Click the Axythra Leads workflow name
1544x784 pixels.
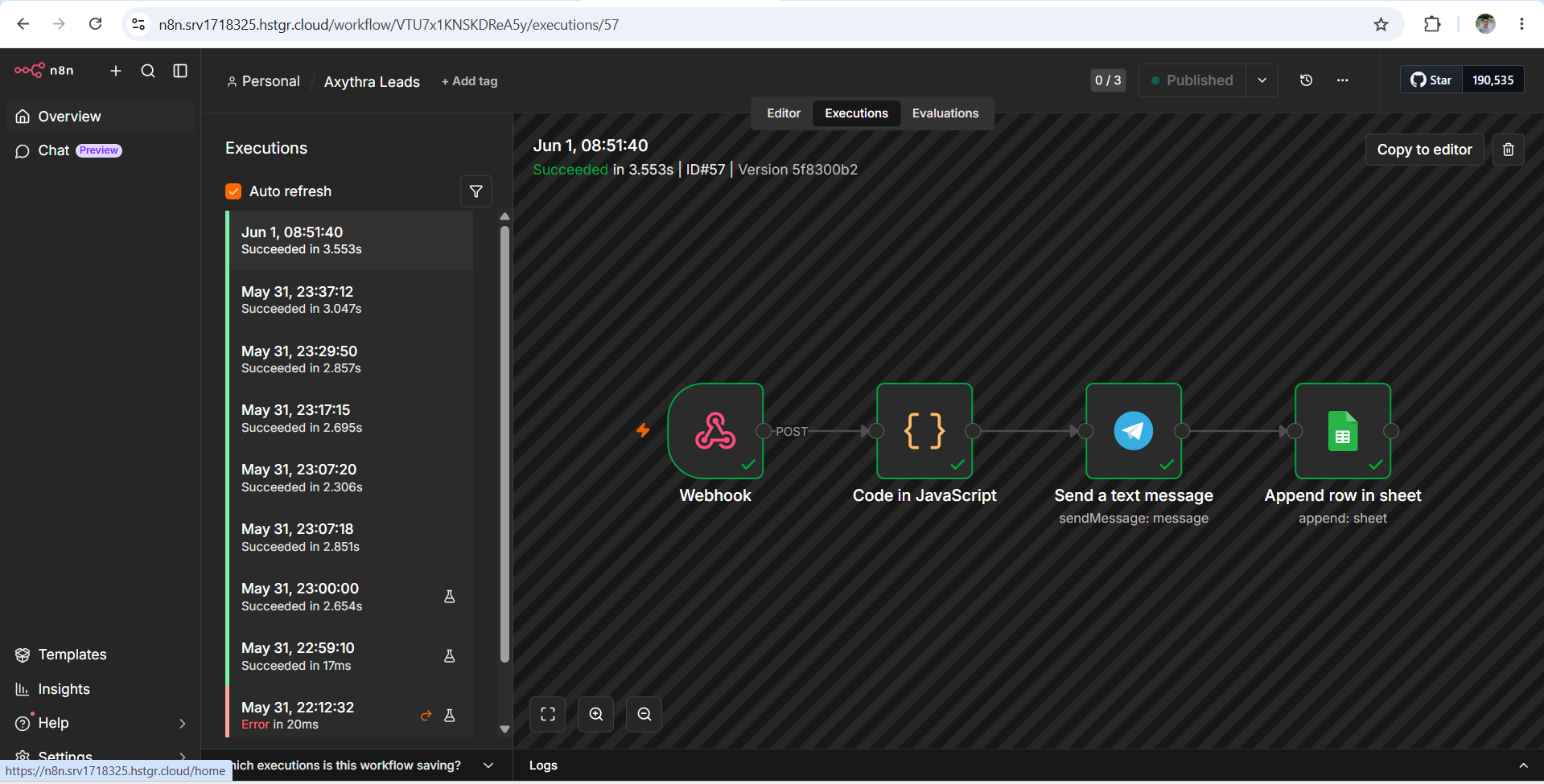click(372, 82)
